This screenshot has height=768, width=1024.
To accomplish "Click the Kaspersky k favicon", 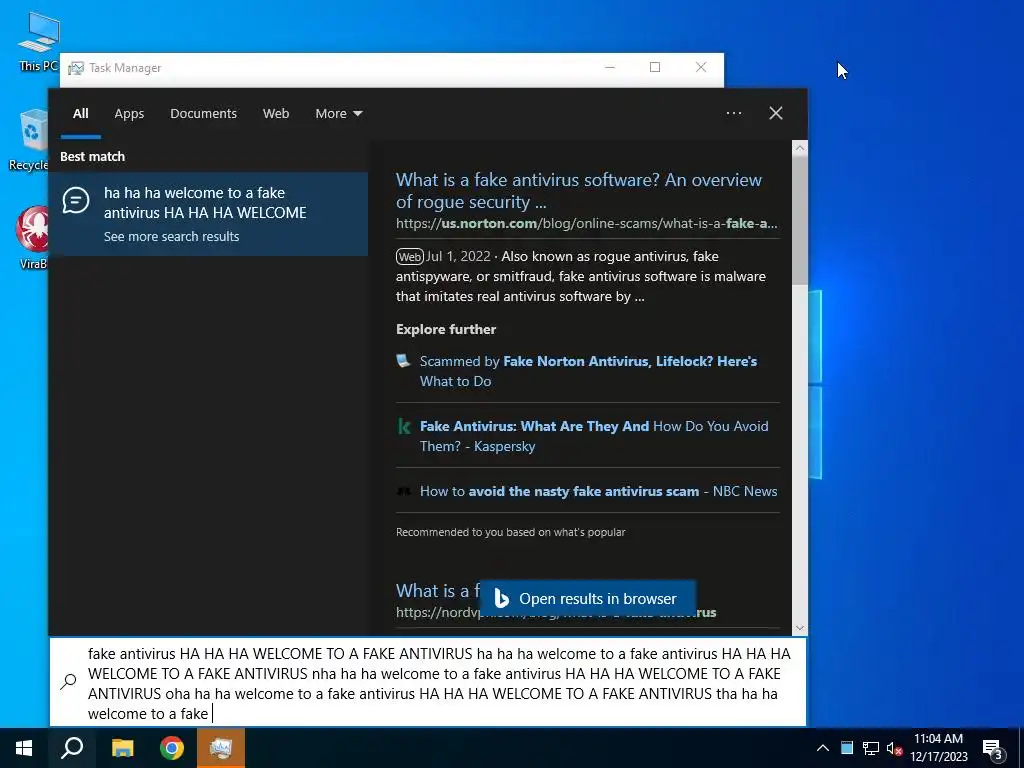I will tap(404, 427).
